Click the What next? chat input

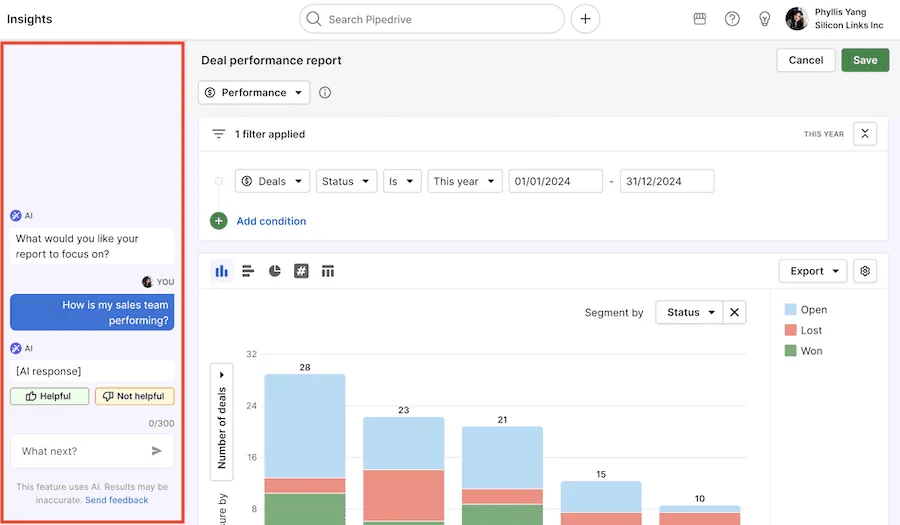(x=92, y=451)
